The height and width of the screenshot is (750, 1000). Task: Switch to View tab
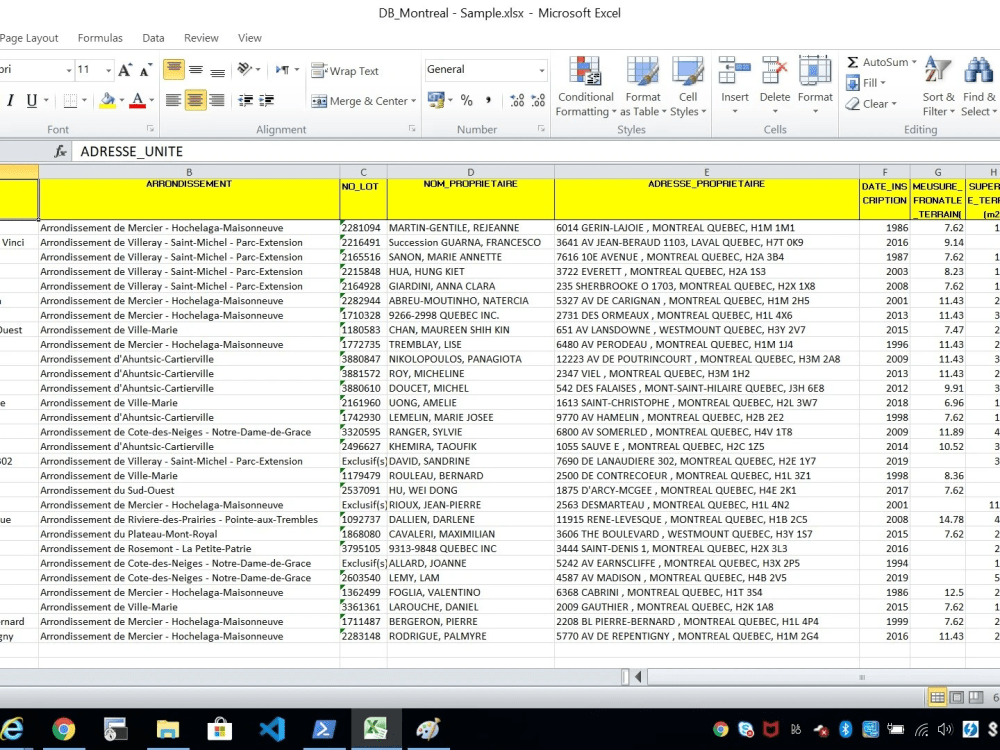click(249, 38)
